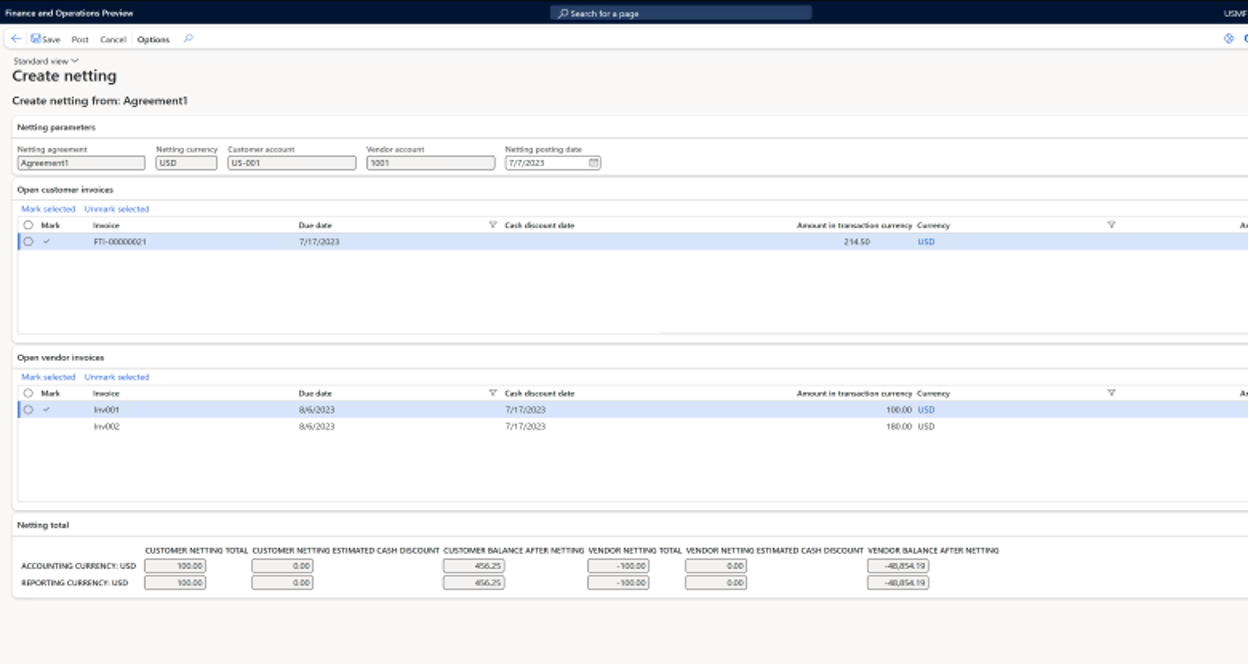Open the Options menu

pyautogui.click(x=153, y=40)
